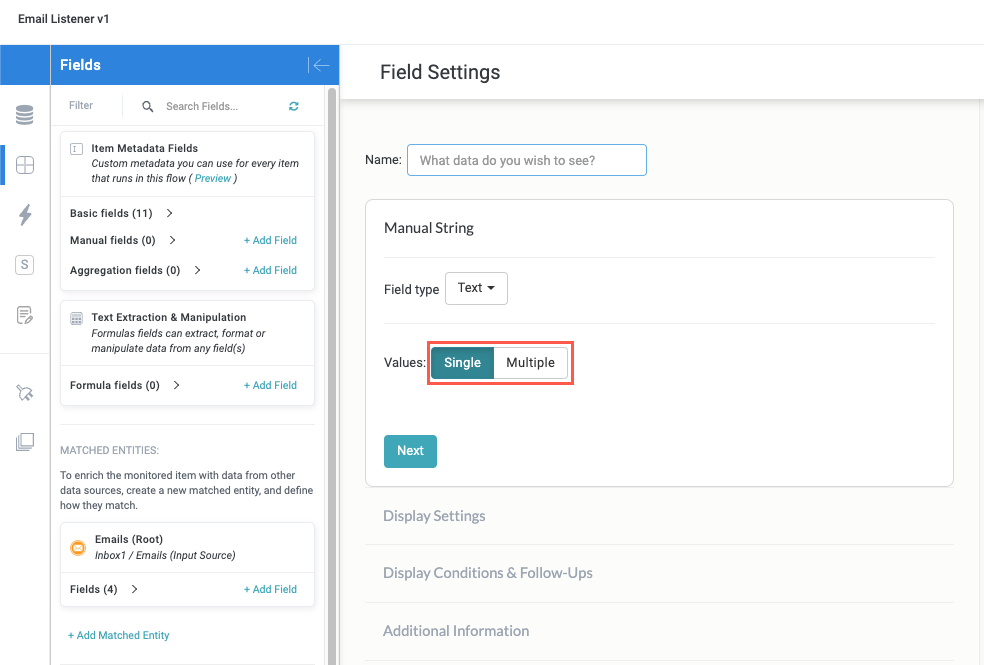Click the boxed S icon in sidebar

25,265
